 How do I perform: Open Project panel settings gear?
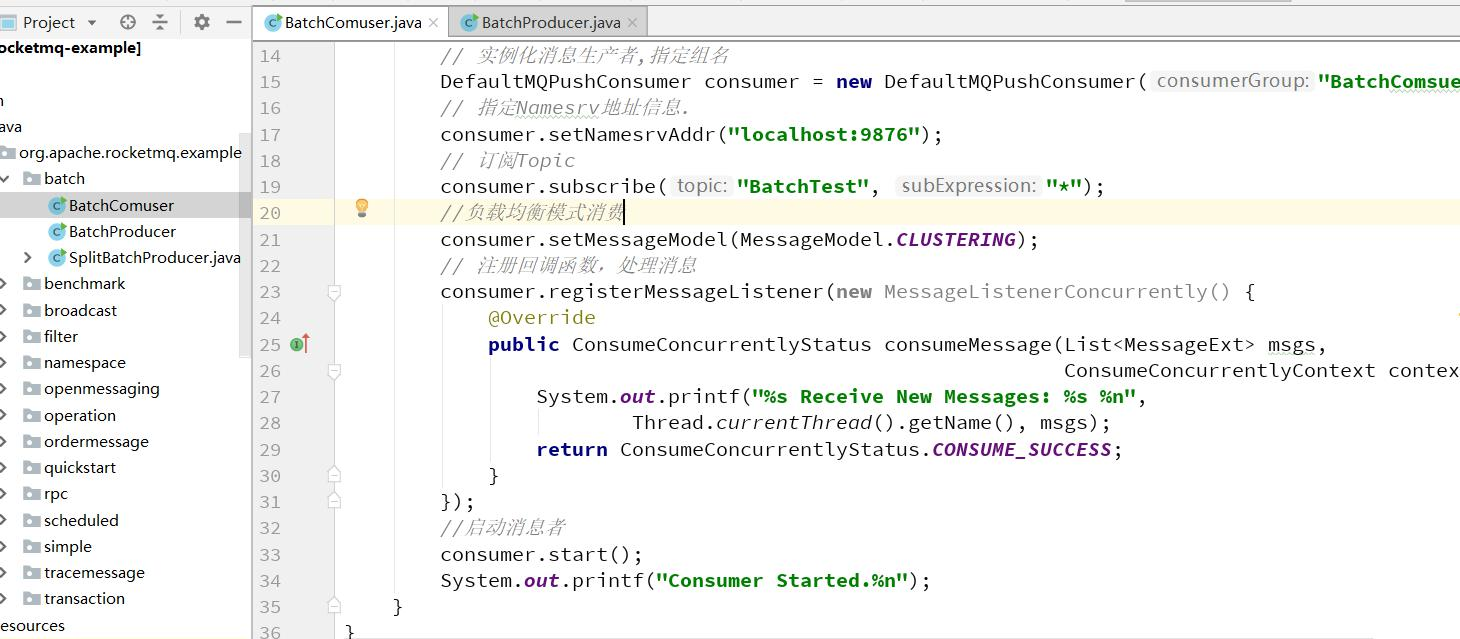(202, 22)
